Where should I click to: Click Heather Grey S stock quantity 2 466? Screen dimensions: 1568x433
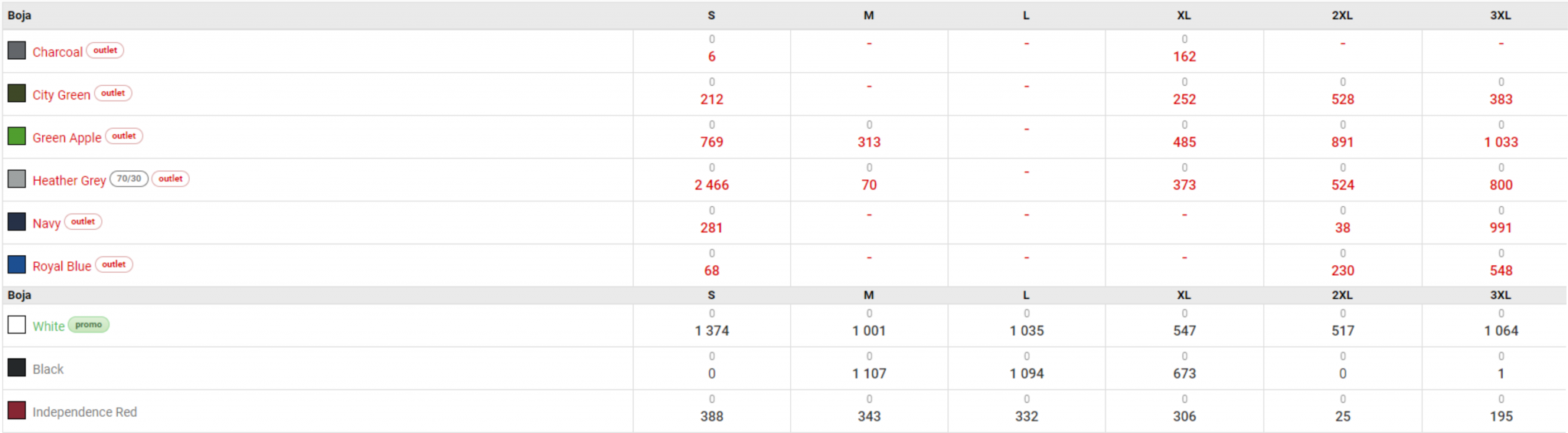[711, 185]
